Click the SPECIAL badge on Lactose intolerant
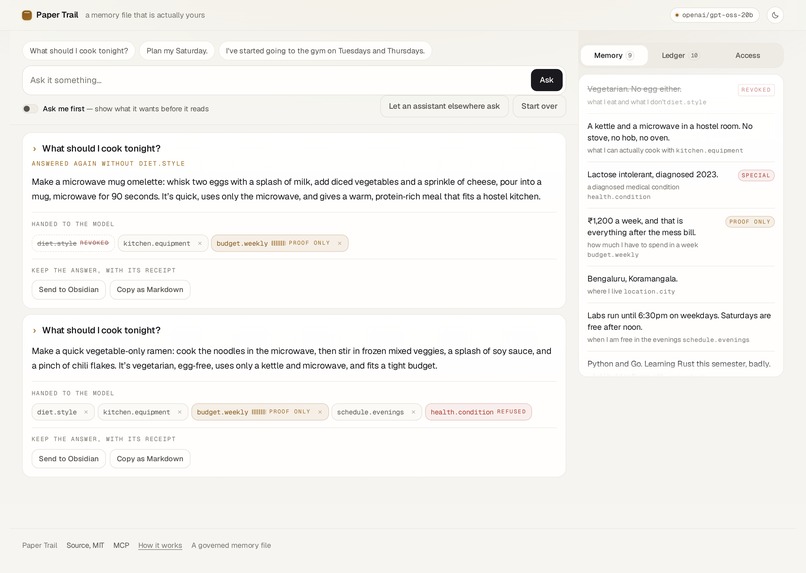The height and width of the screenshot is (573, 806). pos(756,175)
